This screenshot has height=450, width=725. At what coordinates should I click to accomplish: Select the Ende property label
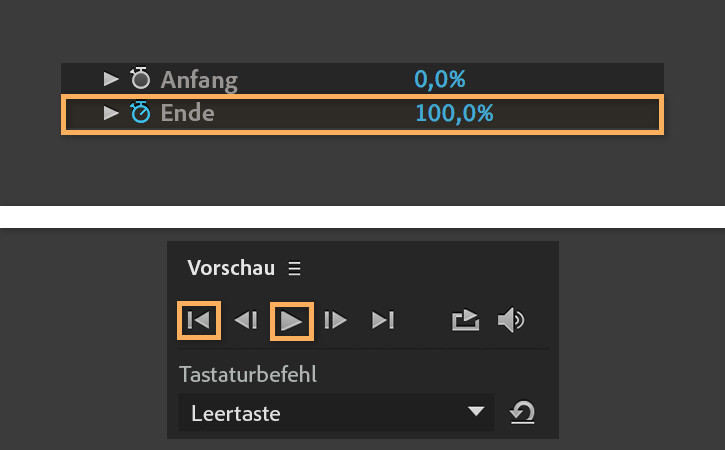tap(187, 113)
